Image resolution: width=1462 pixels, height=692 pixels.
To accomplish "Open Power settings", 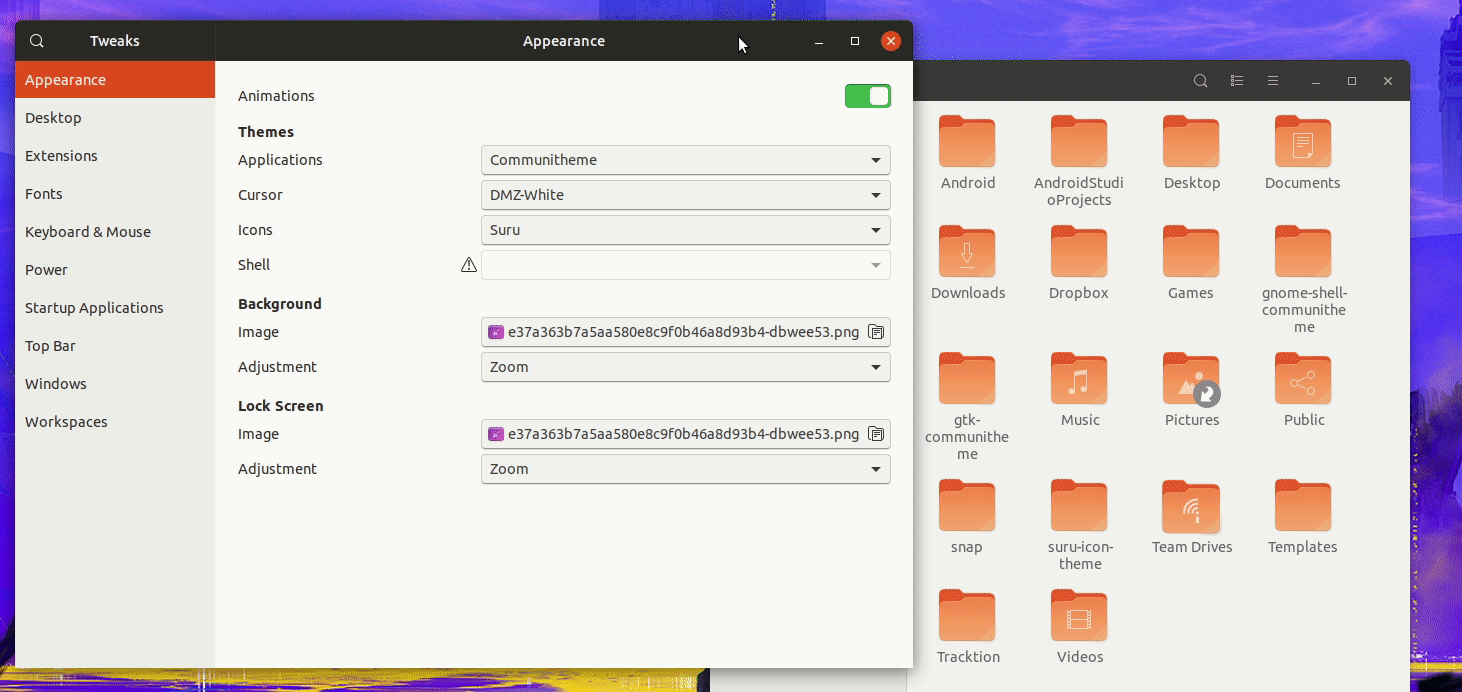I will pos(115,270).
